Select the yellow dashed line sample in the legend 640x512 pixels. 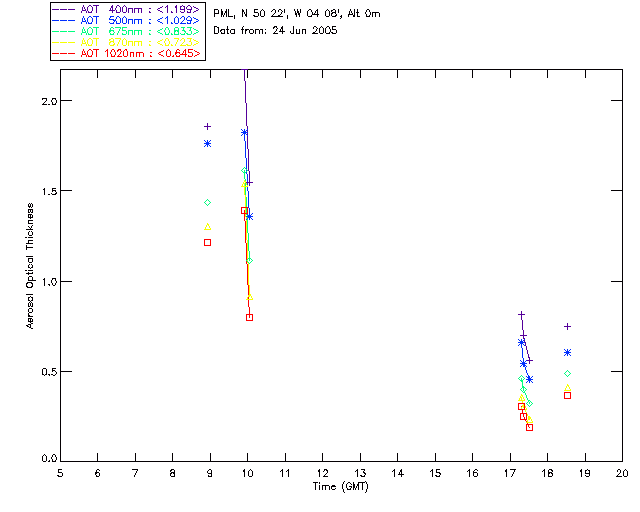coord(64,42)
